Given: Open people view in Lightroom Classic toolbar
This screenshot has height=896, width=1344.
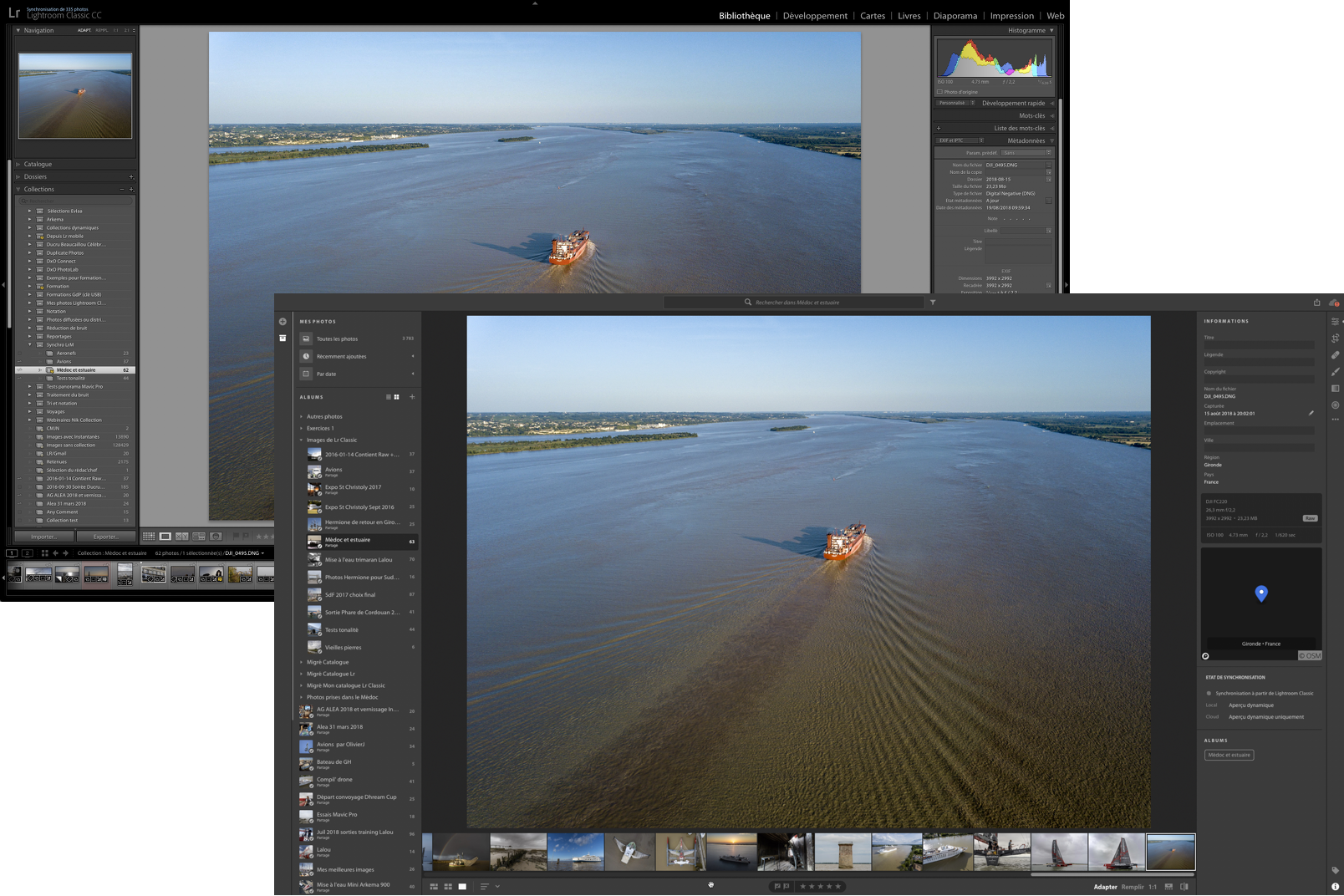Looking at the screenshot, I should click(x=216, y=537).
